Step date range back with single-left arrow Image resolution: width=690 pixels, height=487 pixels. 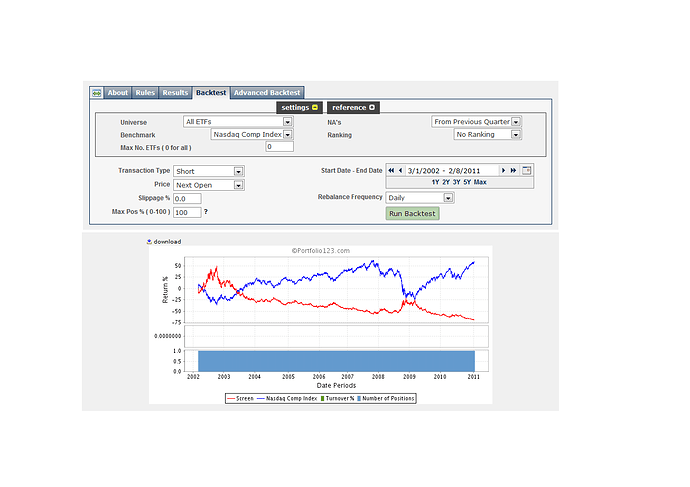(x=400, y=170)
